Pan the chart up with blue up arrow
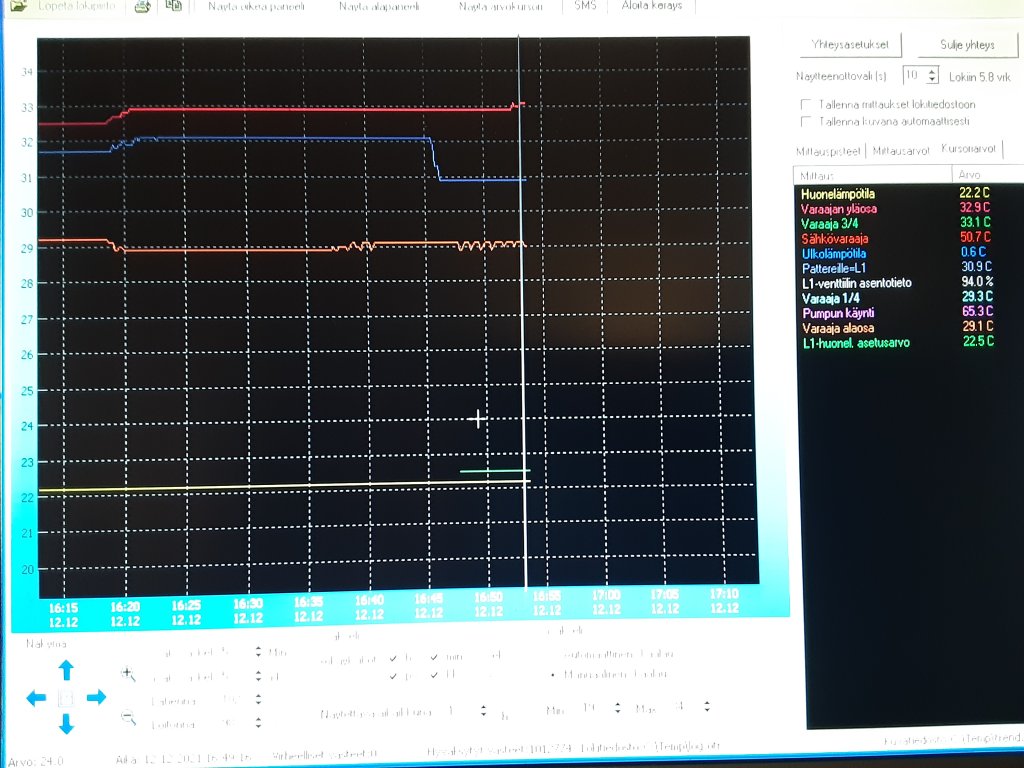1024x768 pixels. coord(66,670)
